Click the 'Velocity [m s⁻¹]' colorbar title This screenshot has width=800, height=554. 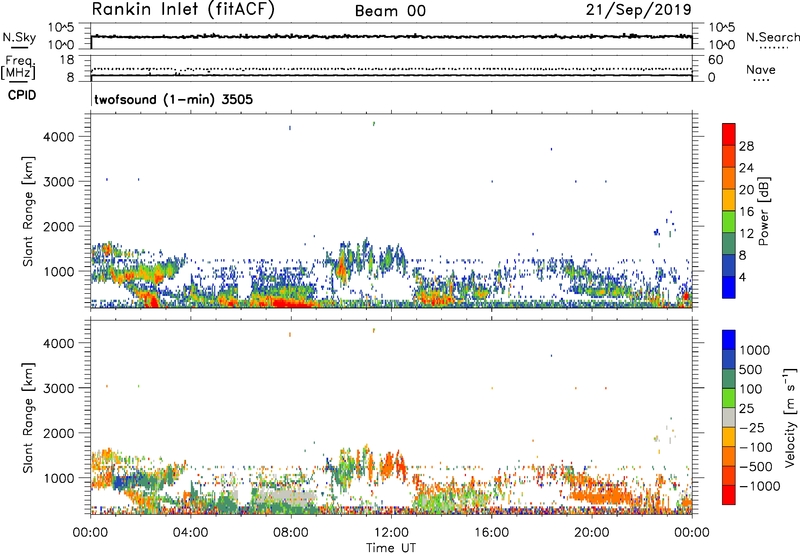coord(790,417)
